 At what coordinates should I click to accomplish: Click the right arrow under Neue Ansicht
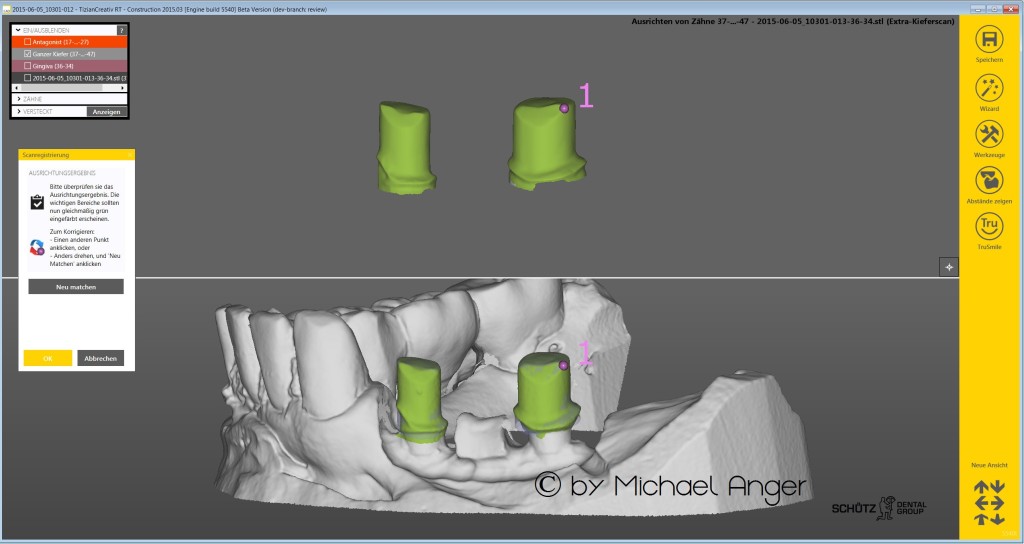pyautogui.click(x=997, y=503)
